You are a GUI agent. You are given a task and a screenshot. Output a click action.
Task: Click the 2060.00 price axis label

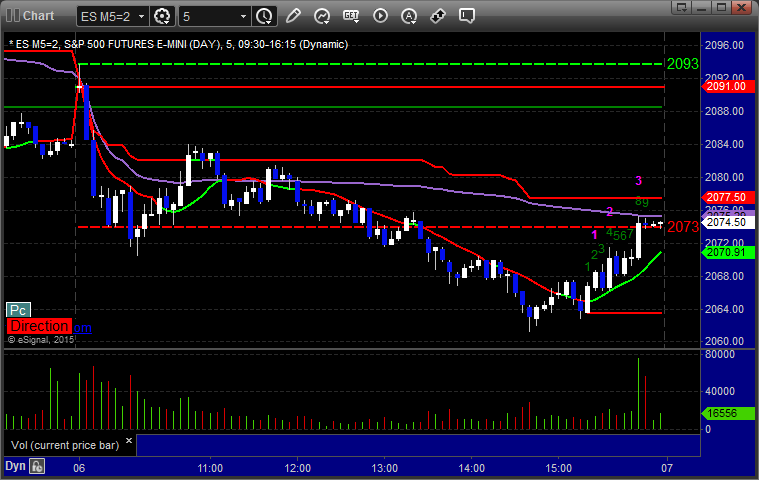pos(725,341)
